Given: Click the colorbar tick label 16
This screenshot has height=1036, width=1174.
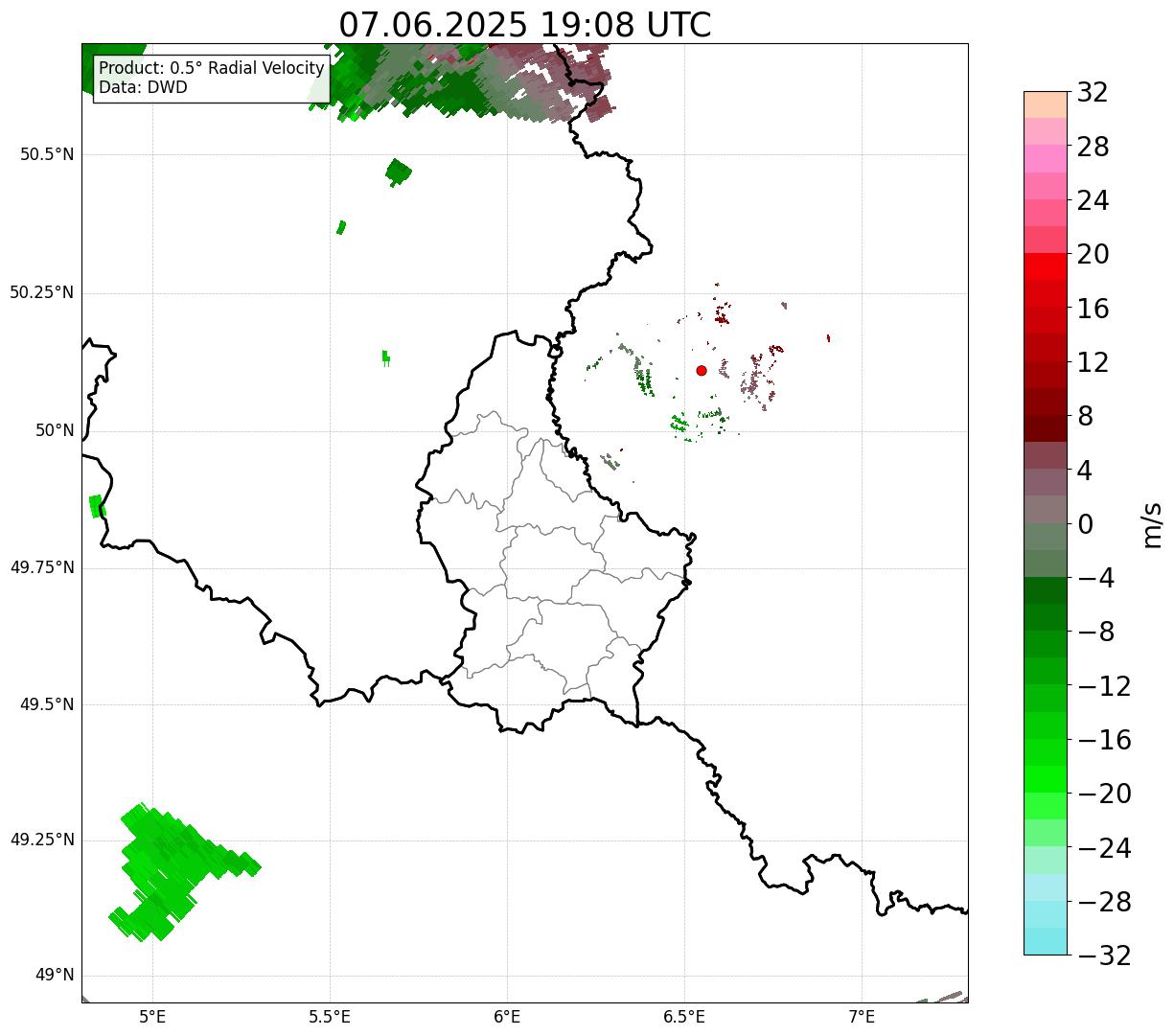Looking at the screenshot, I should coord(1093,309).
